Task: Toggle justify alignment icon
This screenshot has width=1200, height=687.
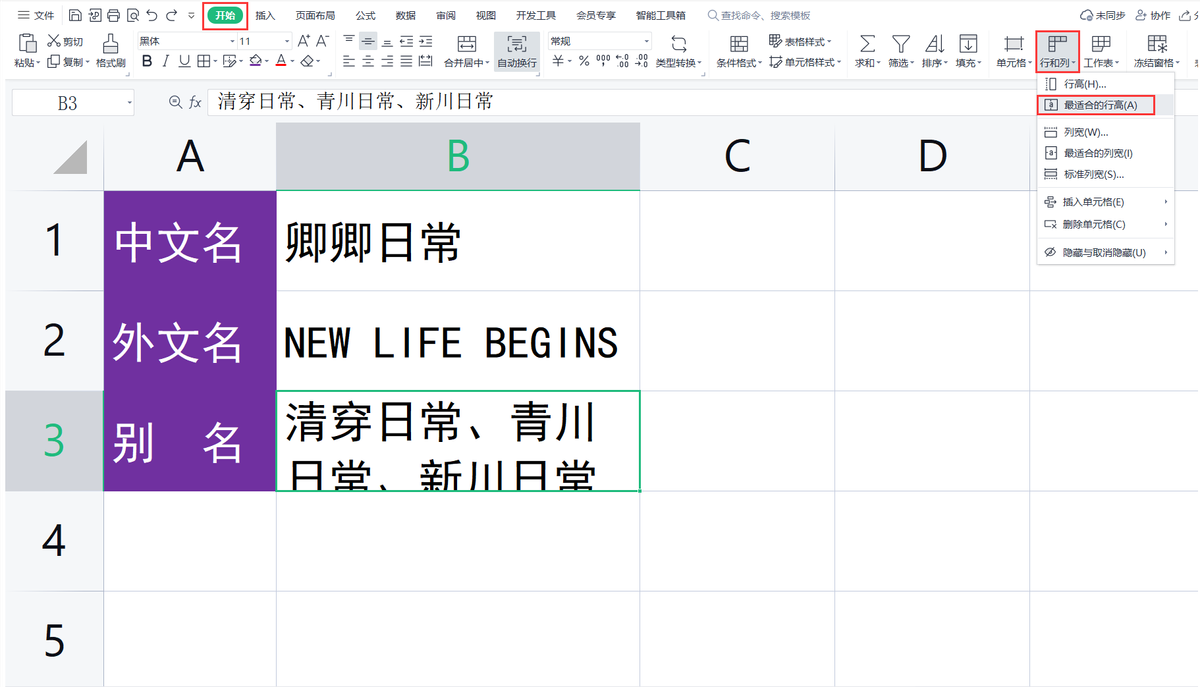Action: click(x=406, y=61)
